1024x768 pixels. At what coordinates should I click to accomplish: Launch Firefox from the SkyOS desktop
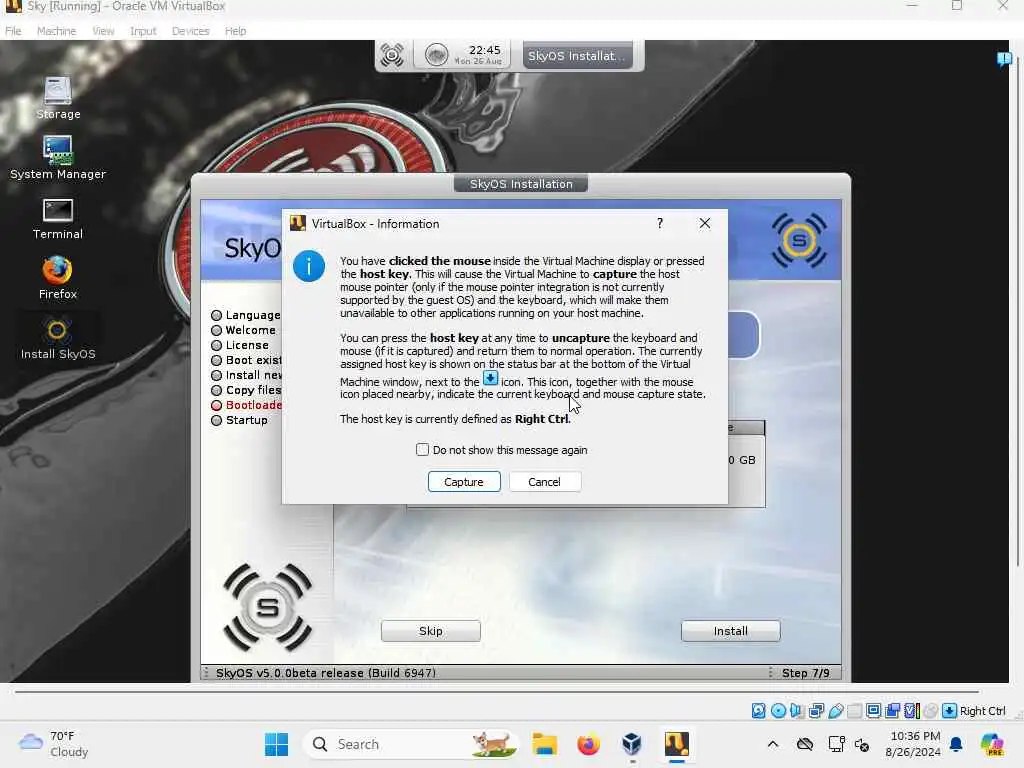(57, 278)
